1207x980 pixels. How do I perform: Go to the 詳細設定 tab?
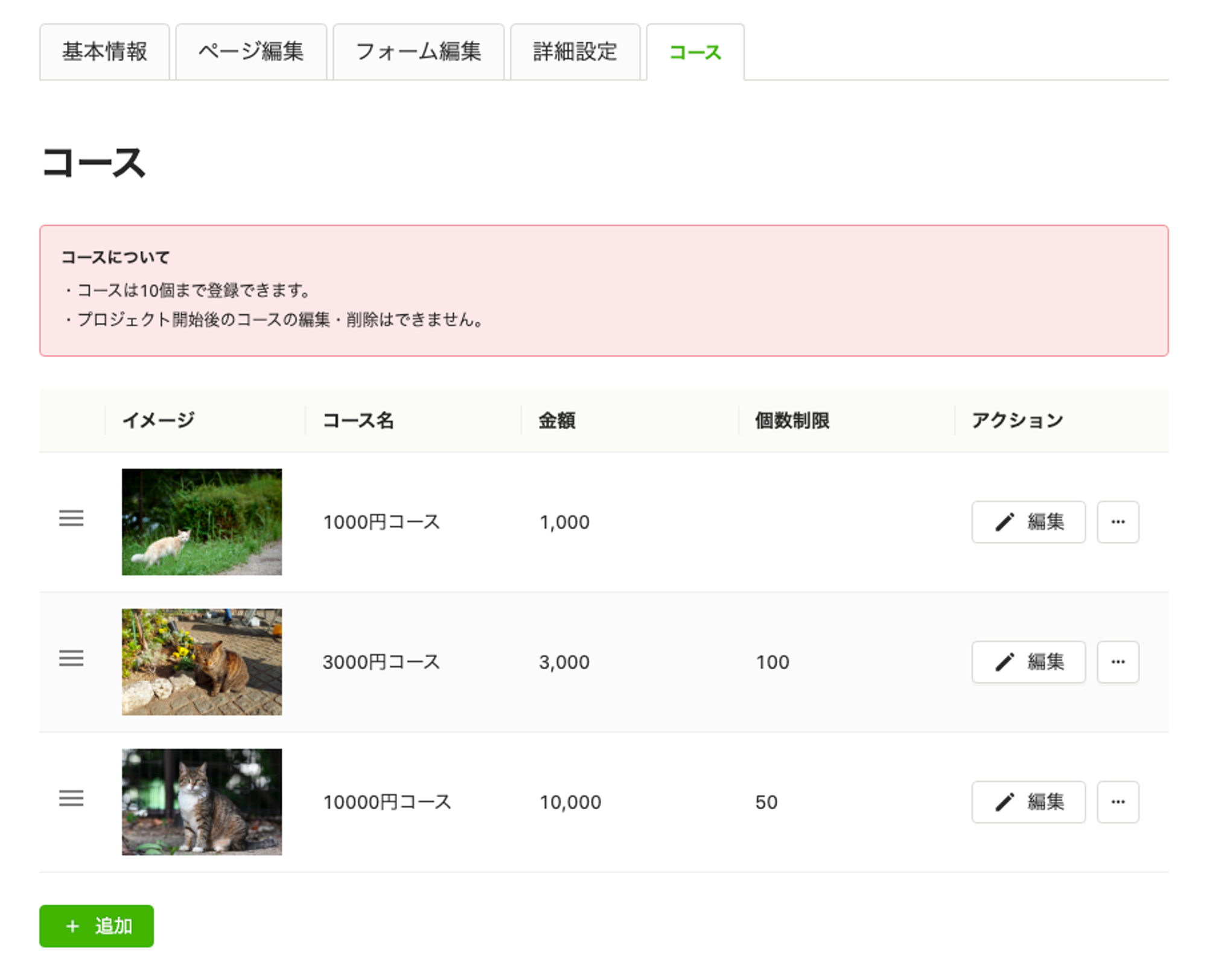pos(575,52)
